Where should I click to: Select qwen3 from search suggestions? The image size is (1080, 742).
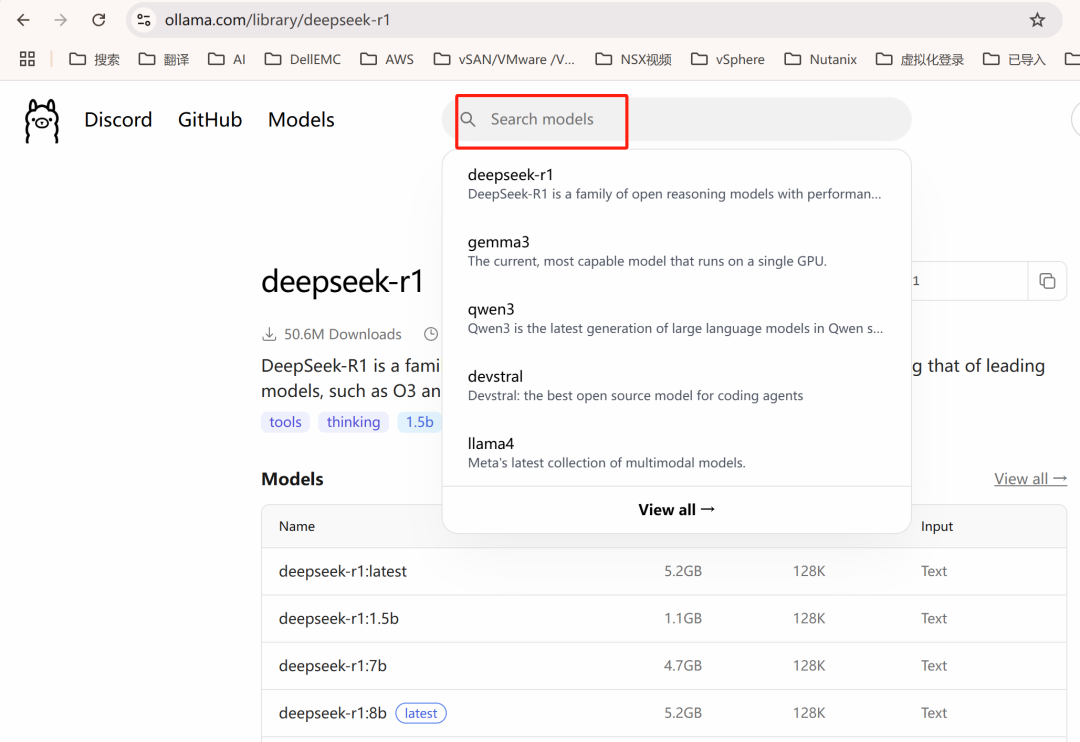coord(676,318)
